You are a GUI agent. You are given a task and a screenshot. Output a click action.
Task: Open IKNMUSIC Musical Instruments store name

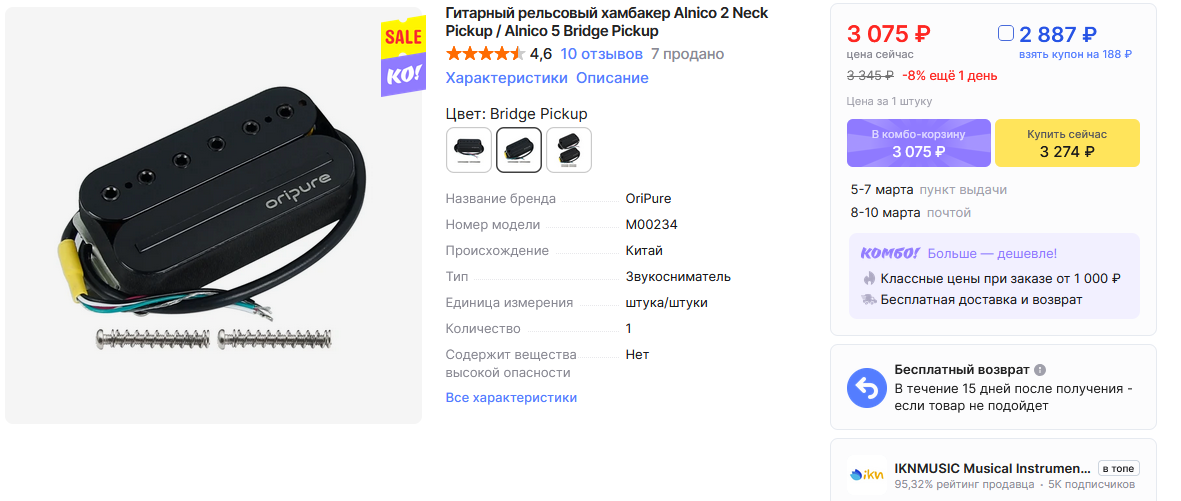tap(992, 468)
